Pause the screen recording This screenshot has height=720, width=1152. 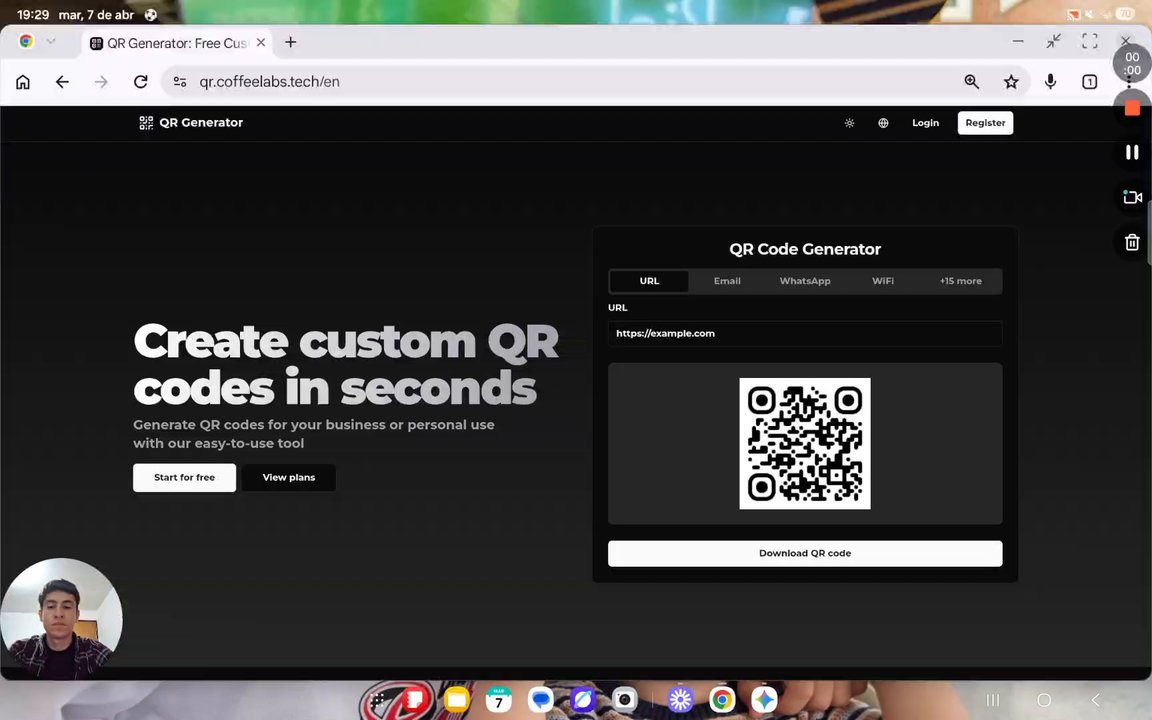tap(1132, 152)
